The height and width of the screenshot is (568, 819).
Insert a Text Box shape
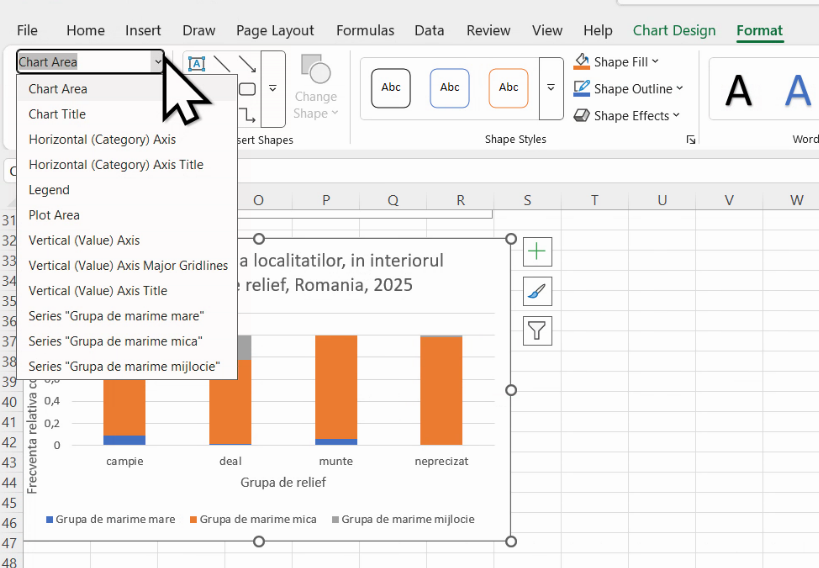click(x=197, y=64)
